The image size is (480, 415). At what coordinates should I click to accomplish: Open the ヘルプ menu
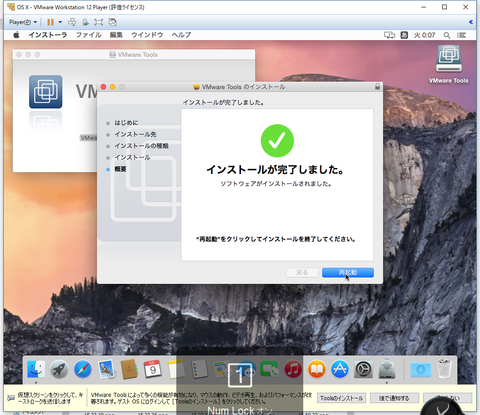coord(181,35)
